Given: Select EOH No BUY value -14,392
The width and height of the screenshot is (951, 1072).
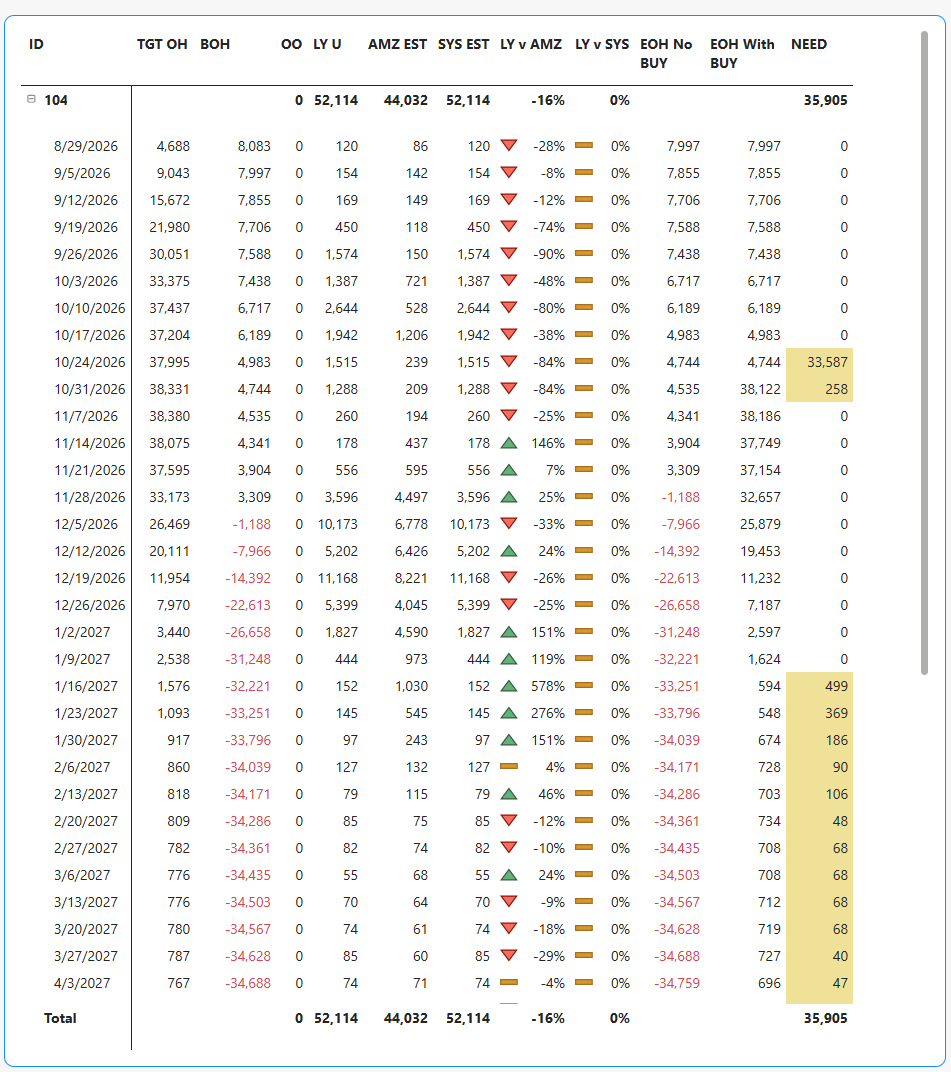Looking at the screenshot, I should coord(677,551).
